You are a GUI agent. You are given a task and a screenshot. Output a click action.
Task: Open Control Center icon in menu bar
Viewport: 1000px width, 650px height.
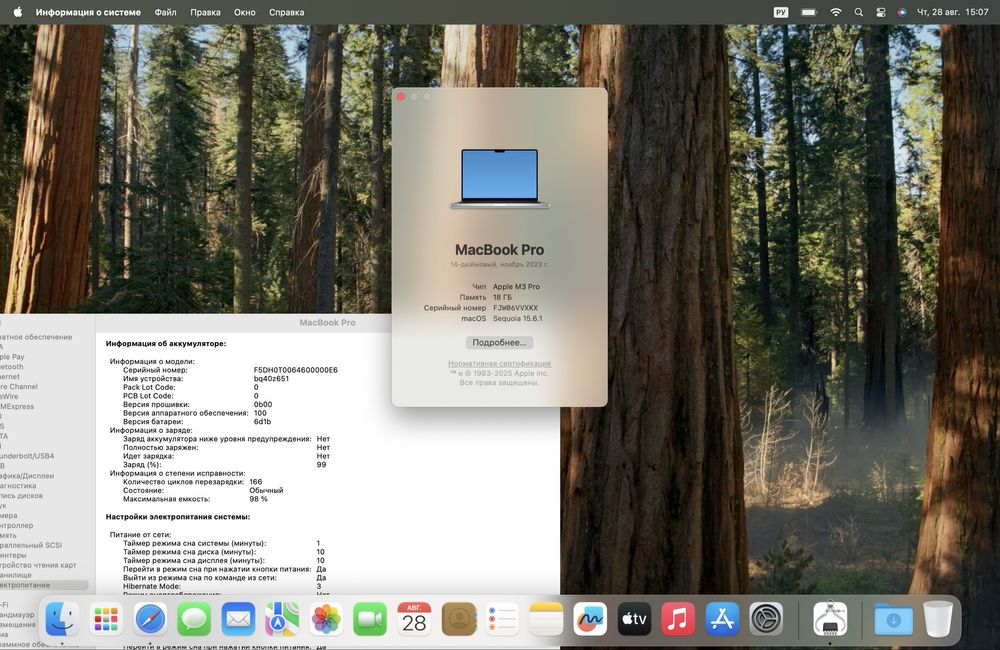click(881, 12)
